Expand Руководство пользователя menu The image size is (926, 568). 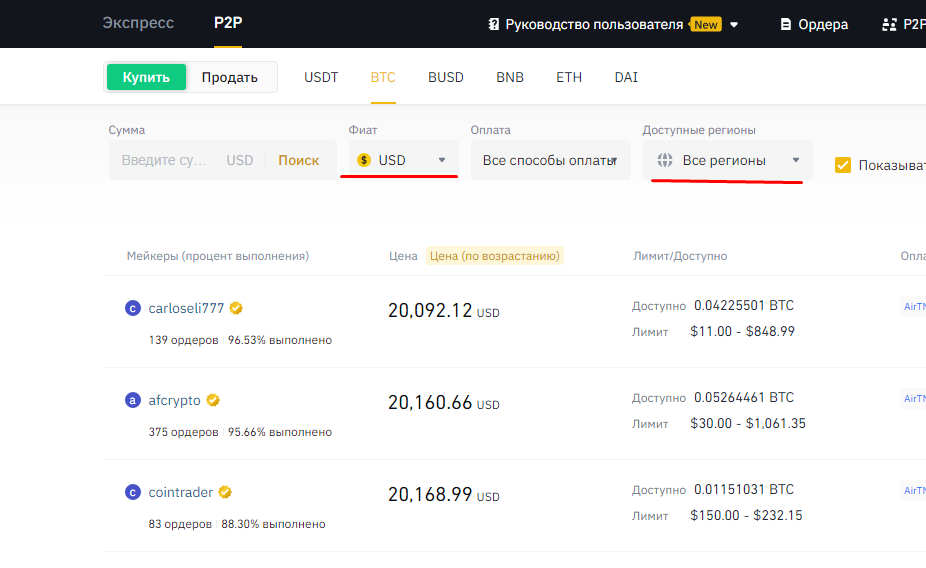[613, 24]
